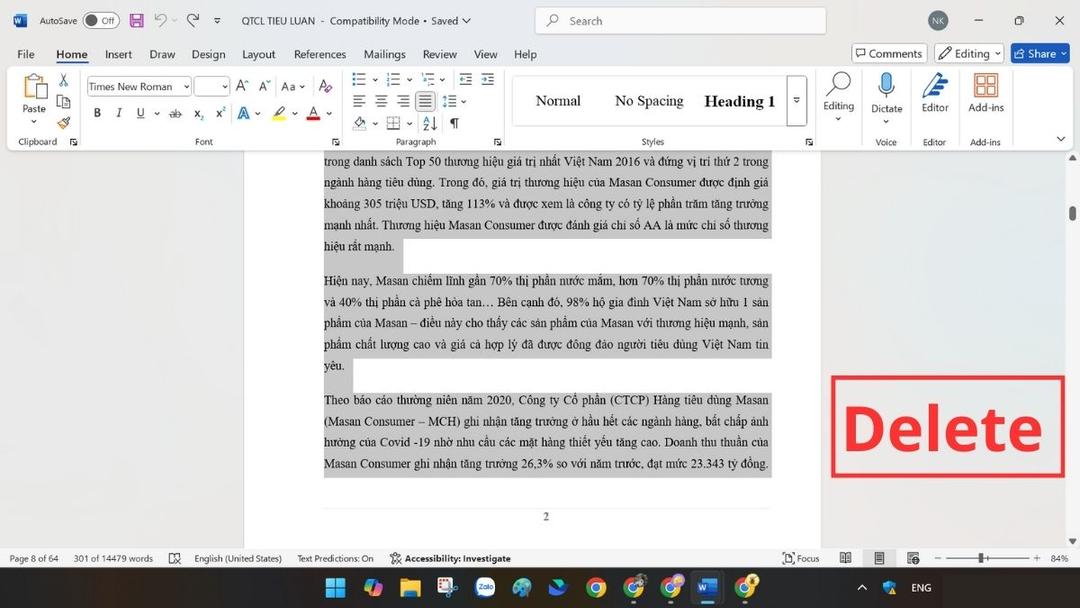Toggle bold formatting
Viewport: 1080px width, 608px height.
coord(97,113)
